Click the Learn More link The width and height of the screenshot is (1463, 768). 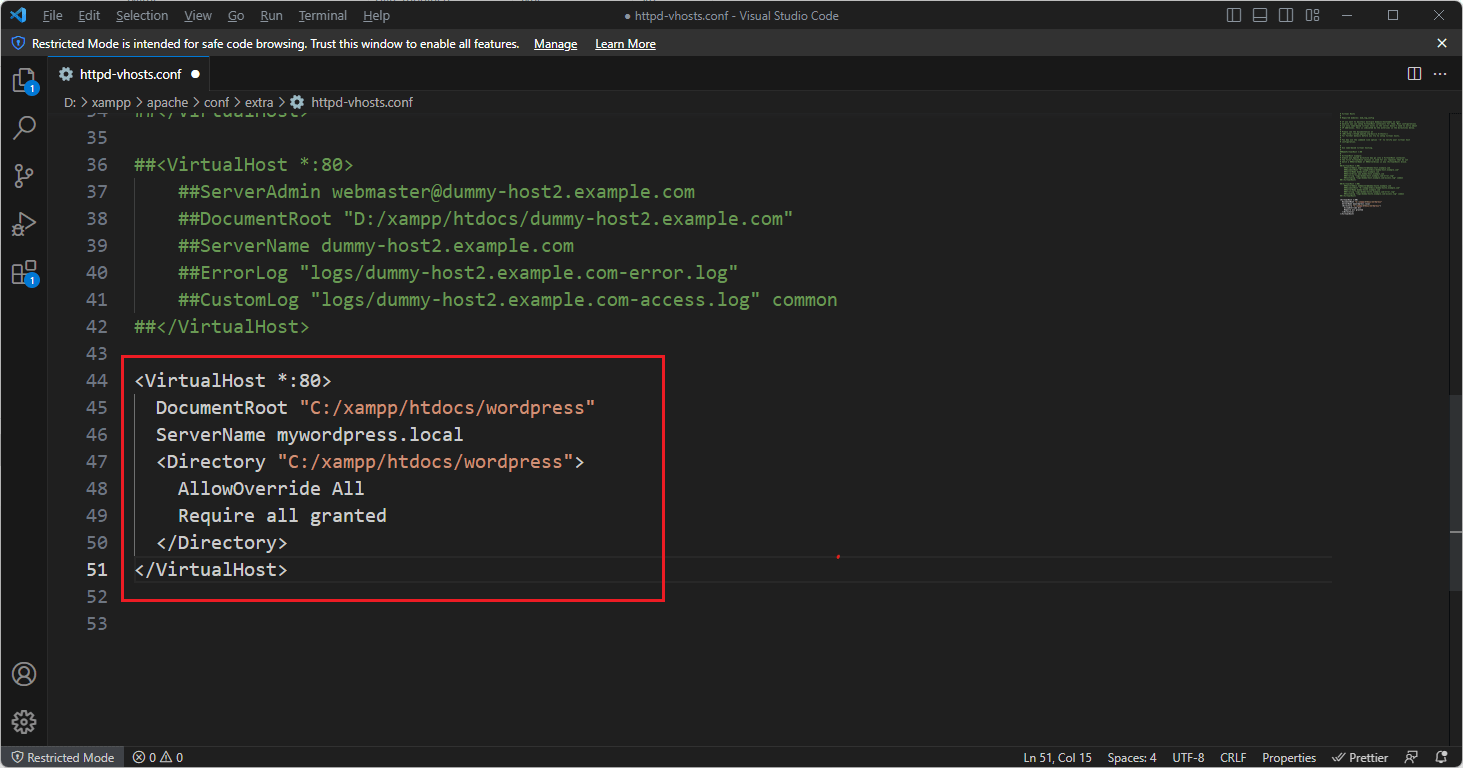[x=625, y=44]
